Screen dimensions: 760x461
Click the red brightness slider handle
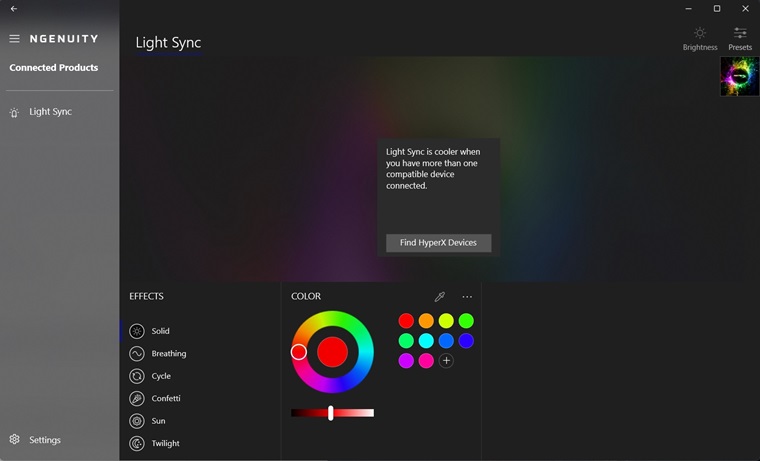coord(331,413)
